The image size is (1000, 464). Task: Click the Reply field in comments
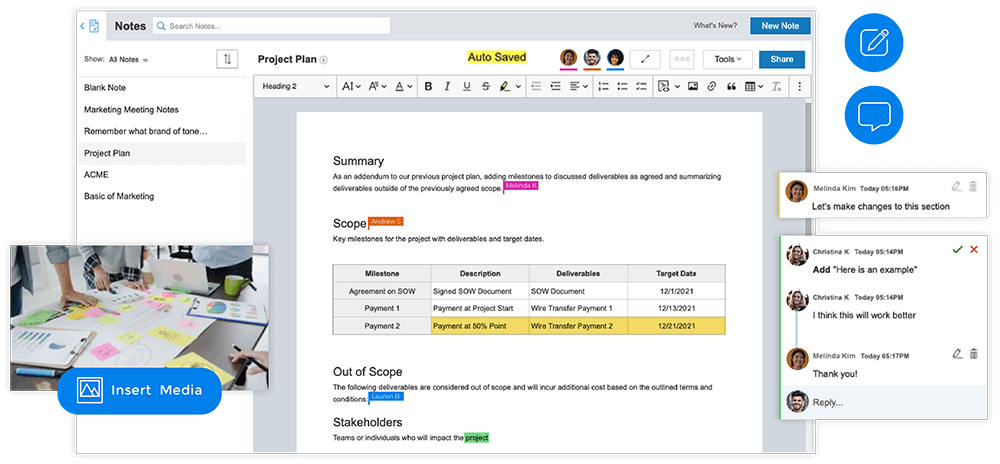[884, 402]
